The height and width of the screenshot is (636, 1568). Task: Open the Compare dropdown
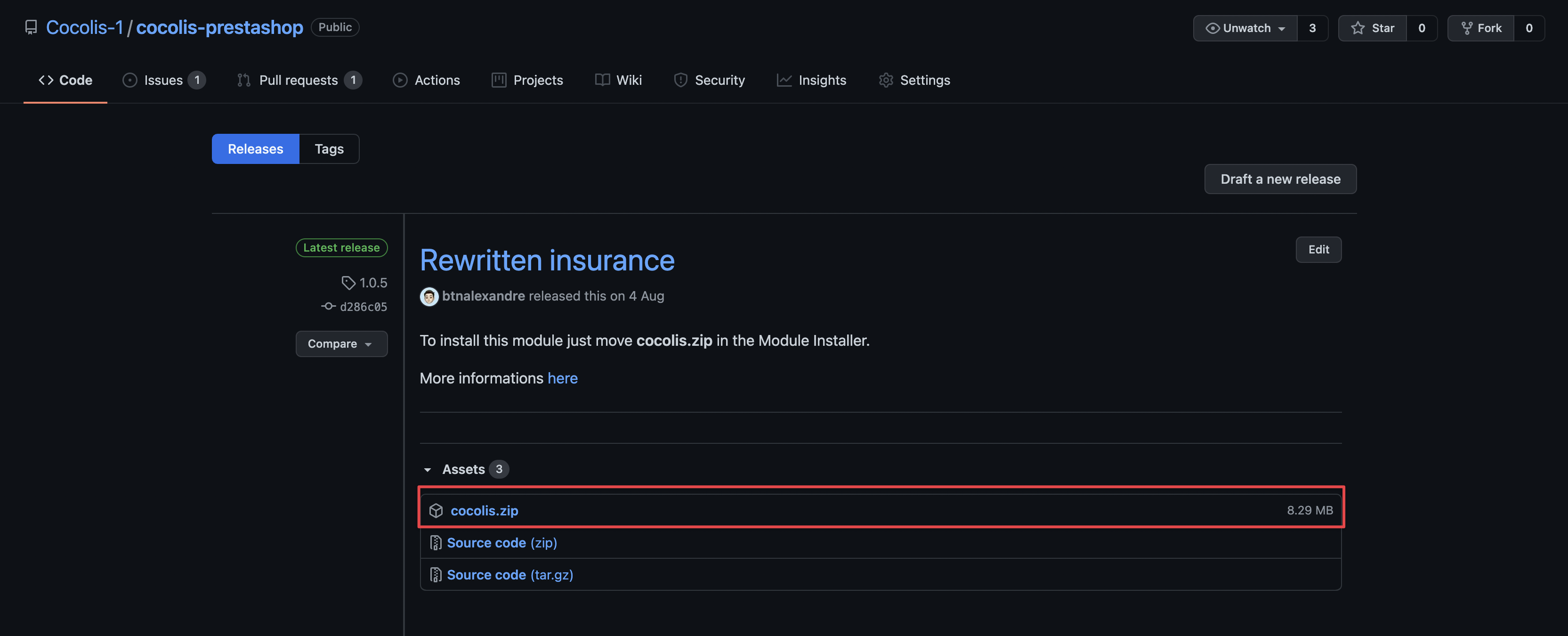(341, 343)
